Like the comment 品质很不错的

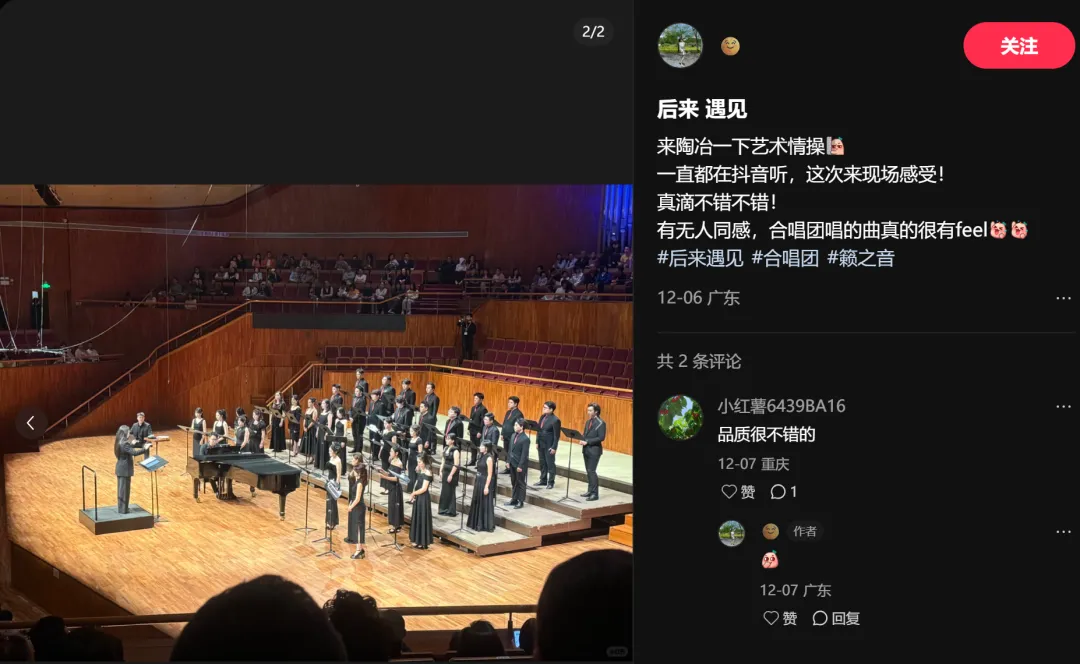click(x=738, y=491)
